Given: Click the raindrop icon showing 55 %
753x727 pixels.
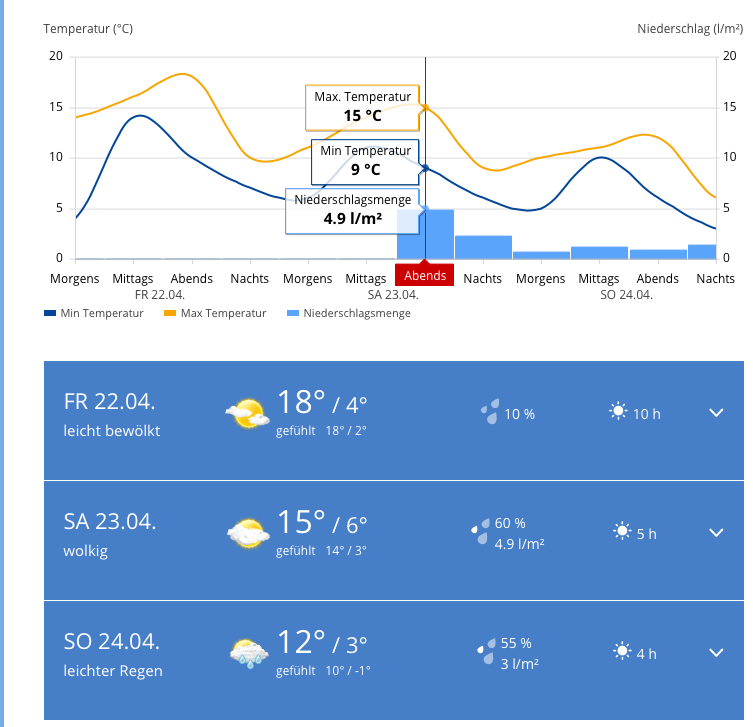Looking at the screenshot, I should click(x=486, y=652).
